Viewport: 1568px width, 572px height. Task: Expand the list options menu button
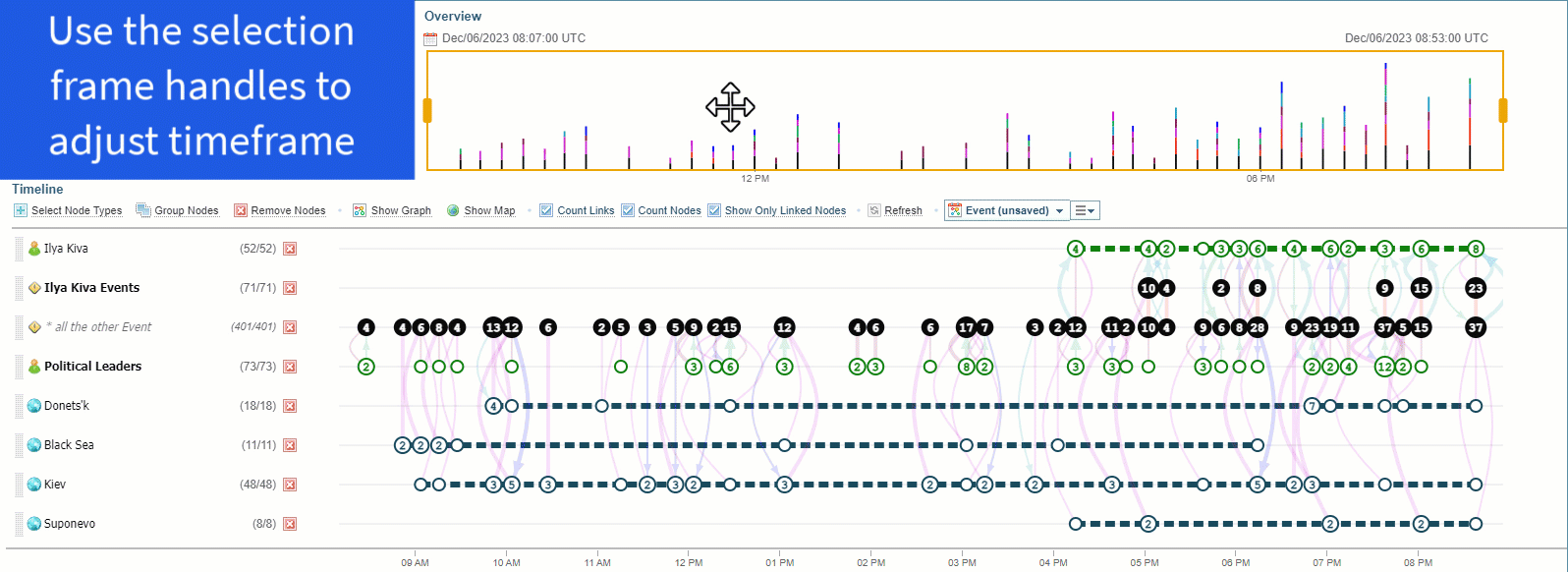pos(1085,210)
